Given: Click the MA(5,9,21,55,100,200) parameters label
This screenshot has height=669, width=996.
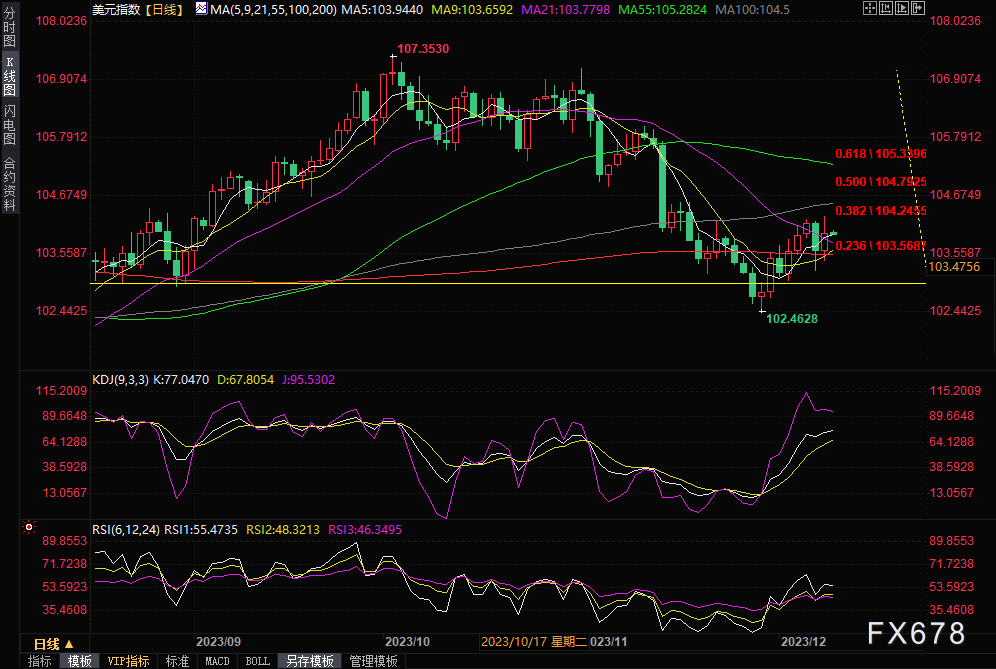Looking at the screenshot, I should 269,9.
